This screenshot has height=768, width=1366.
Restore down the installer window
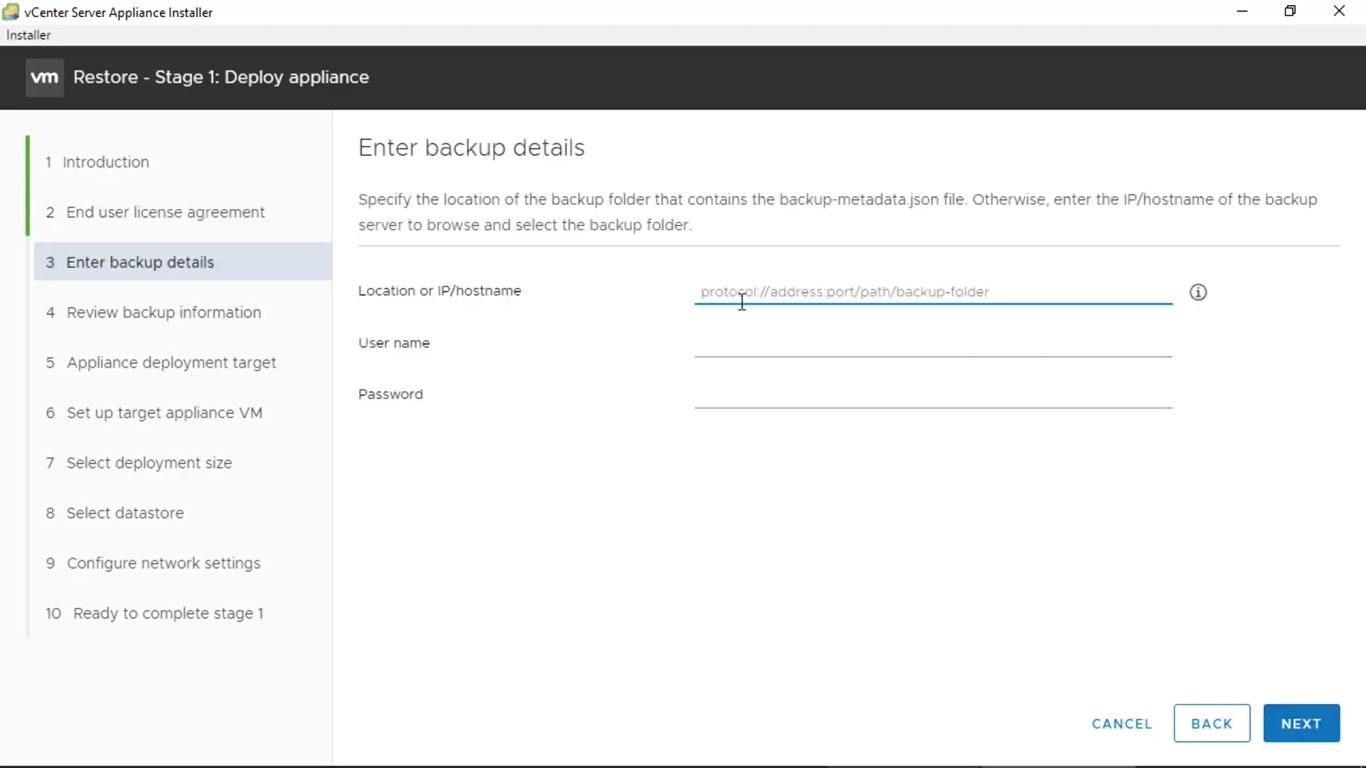coord(1290,12)
